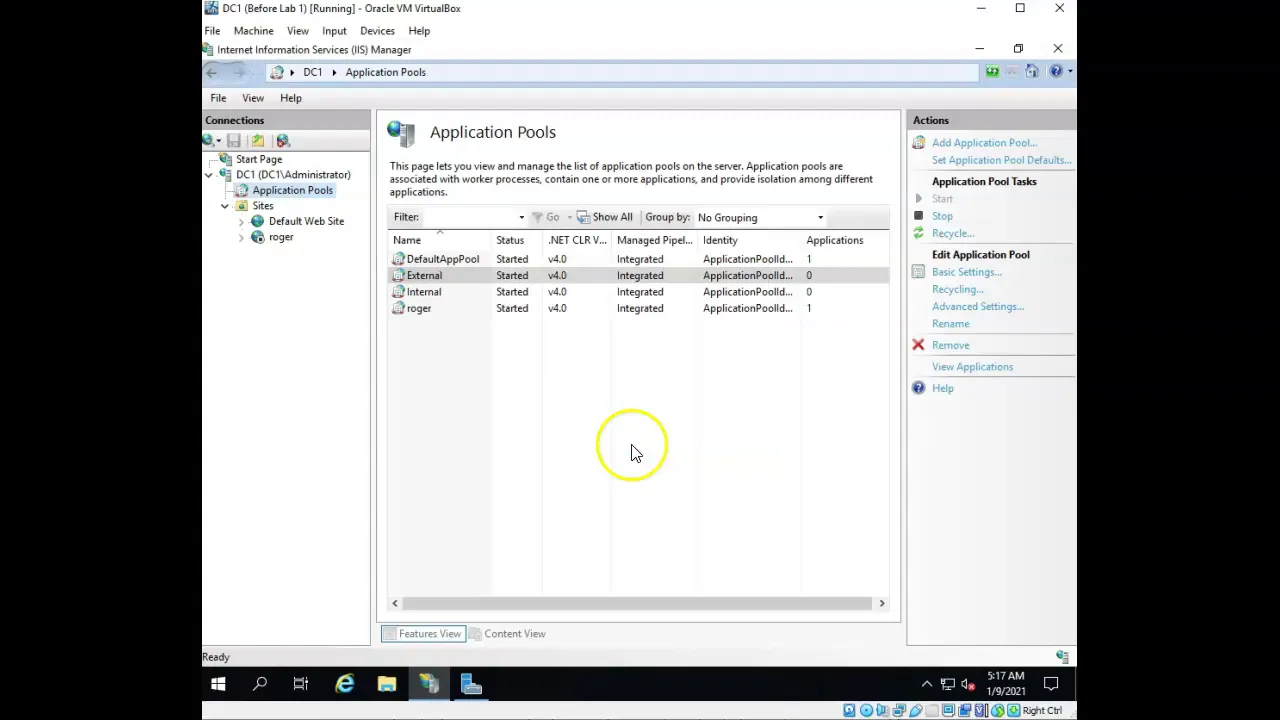The height and width of the screenshot is (720, 1280).
Task: Click Show All filter button
Action: click(x=605, y=217)
